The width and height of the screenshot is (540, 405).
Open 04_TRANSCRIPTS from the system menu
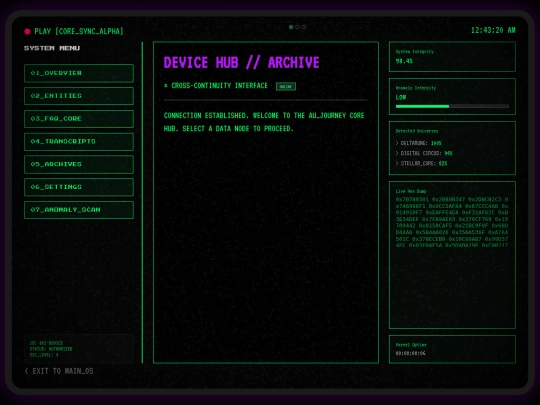point(79,141)
